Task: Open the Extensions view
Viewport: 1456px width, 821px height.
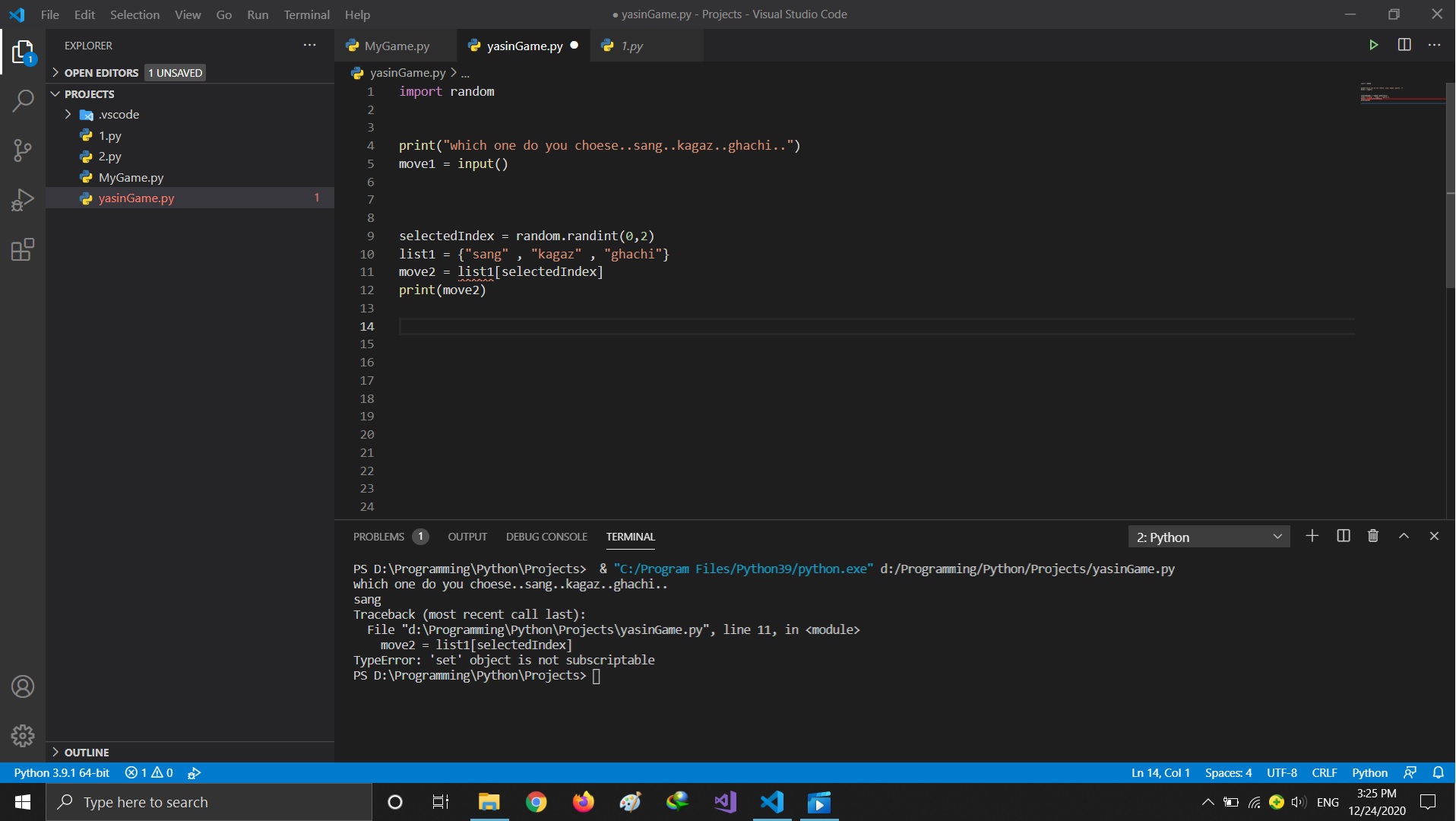Action: pos(23,249)
